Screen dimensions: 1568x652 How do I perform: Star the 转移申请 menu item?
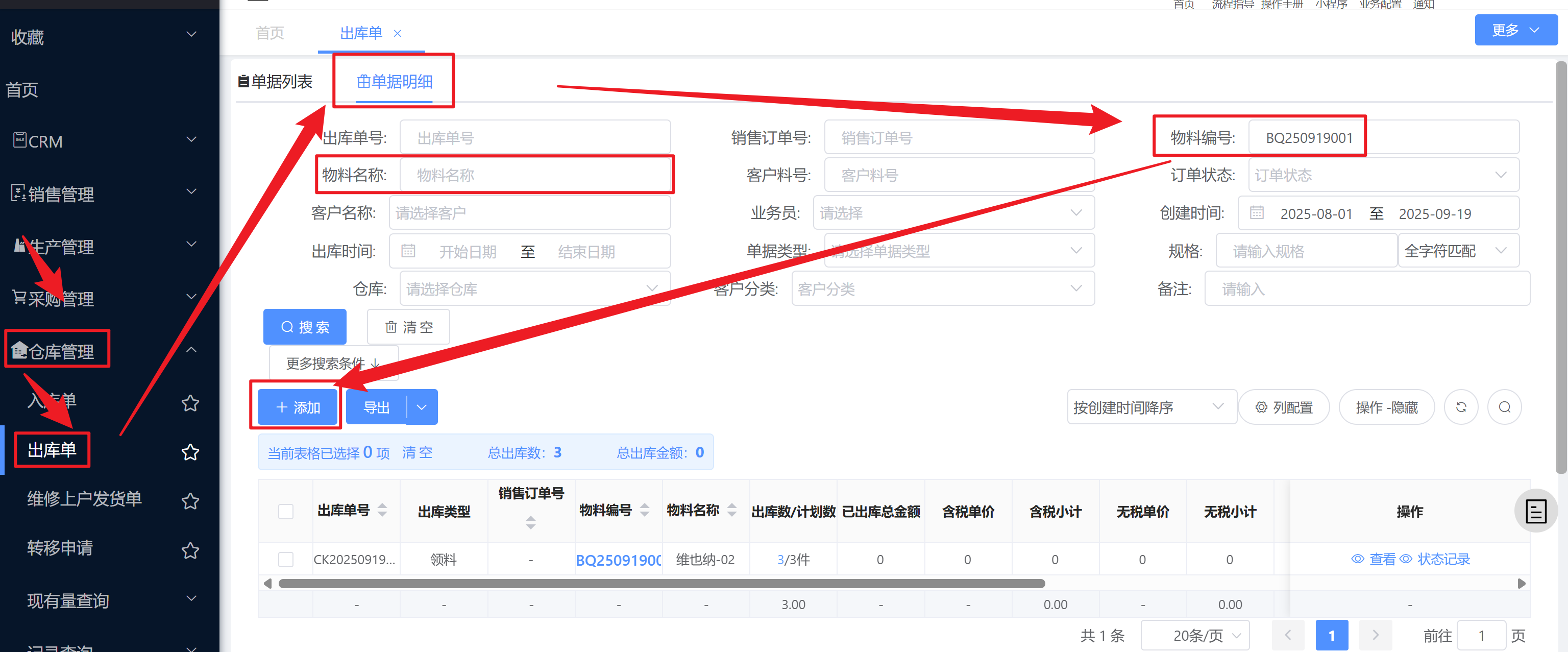pos(190,550)
